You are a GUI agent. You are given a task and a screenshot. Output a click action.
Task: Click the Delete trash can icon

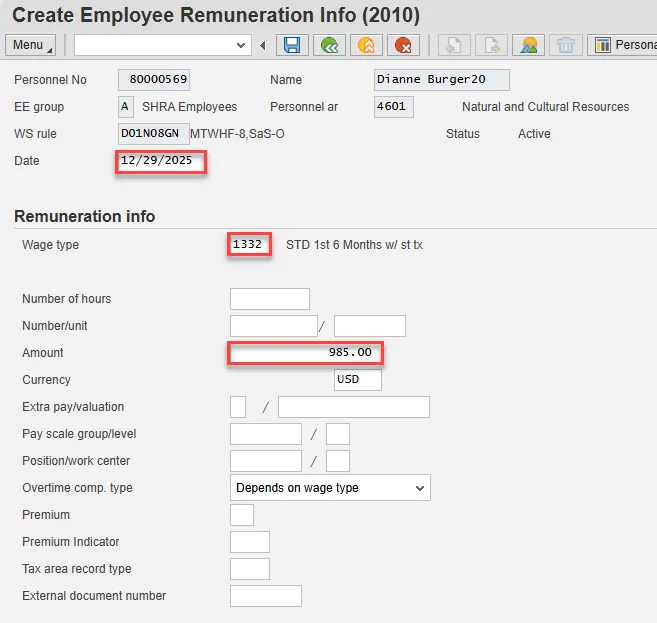(x=565, y=45)
